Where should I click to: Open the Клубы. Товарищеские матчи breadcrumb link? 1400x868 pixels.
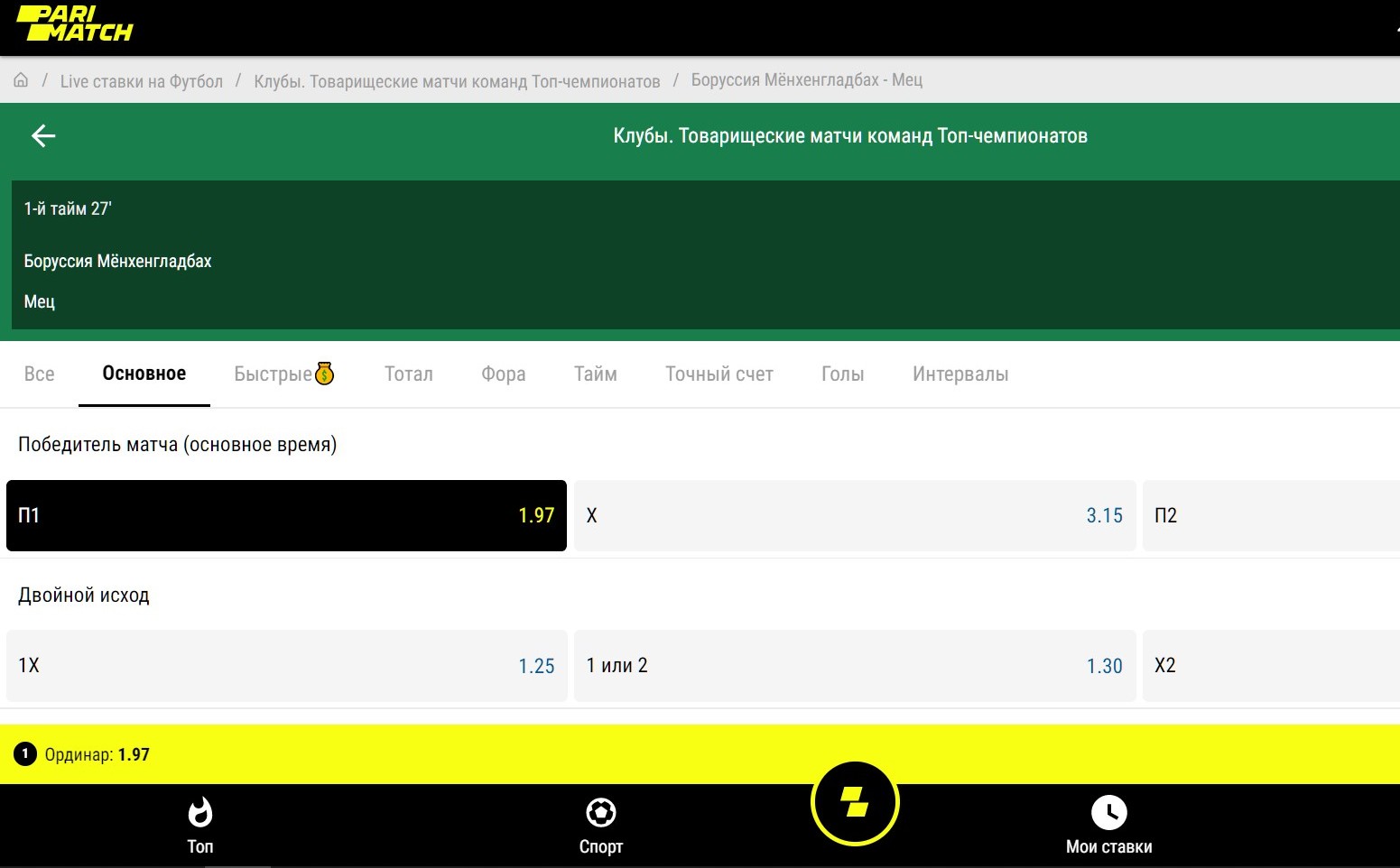[457, 81]
